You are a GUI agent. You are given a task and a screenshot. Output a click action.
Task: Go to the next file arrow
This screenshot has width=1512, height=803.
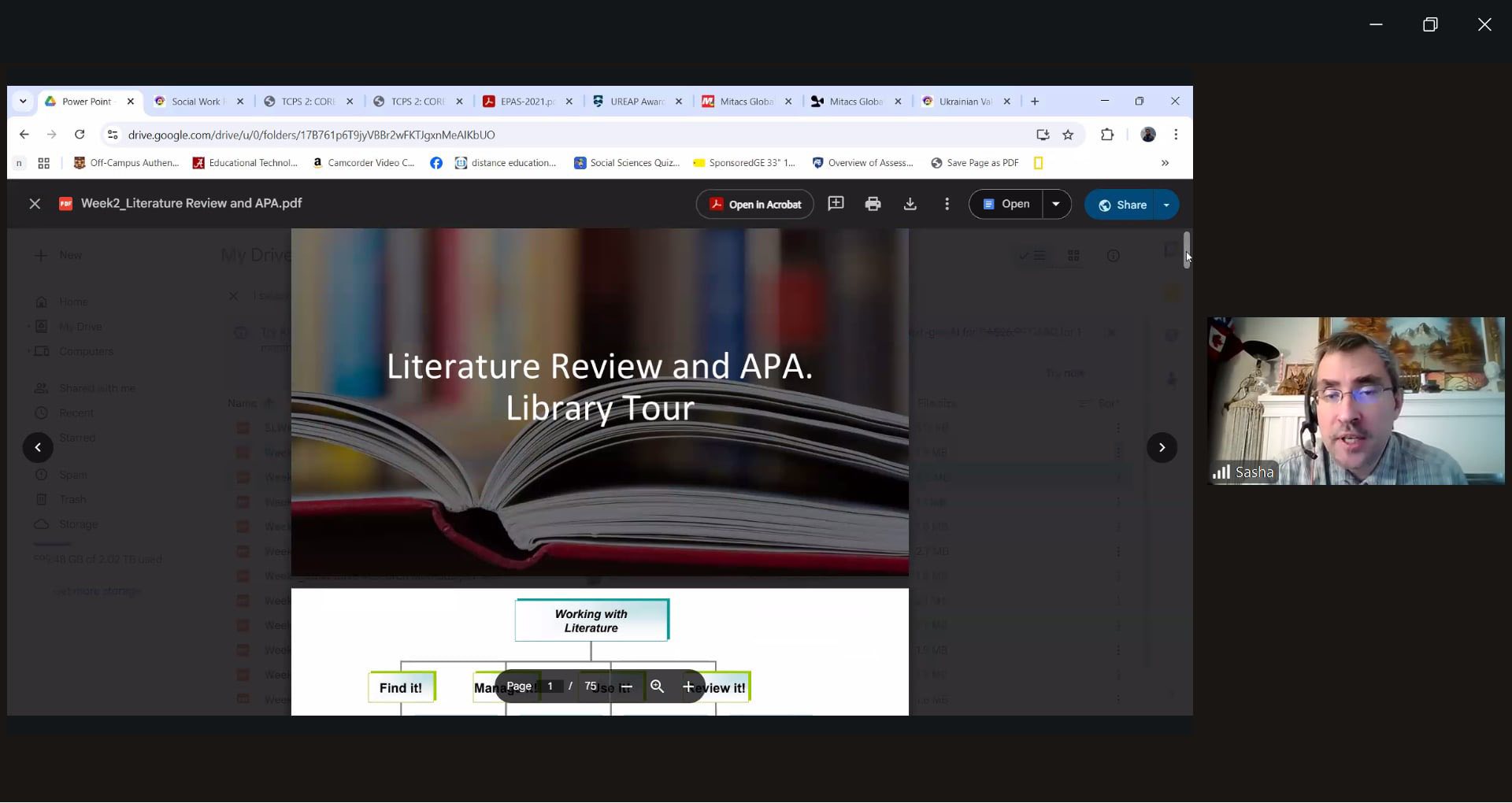(x=1162, y=448)
